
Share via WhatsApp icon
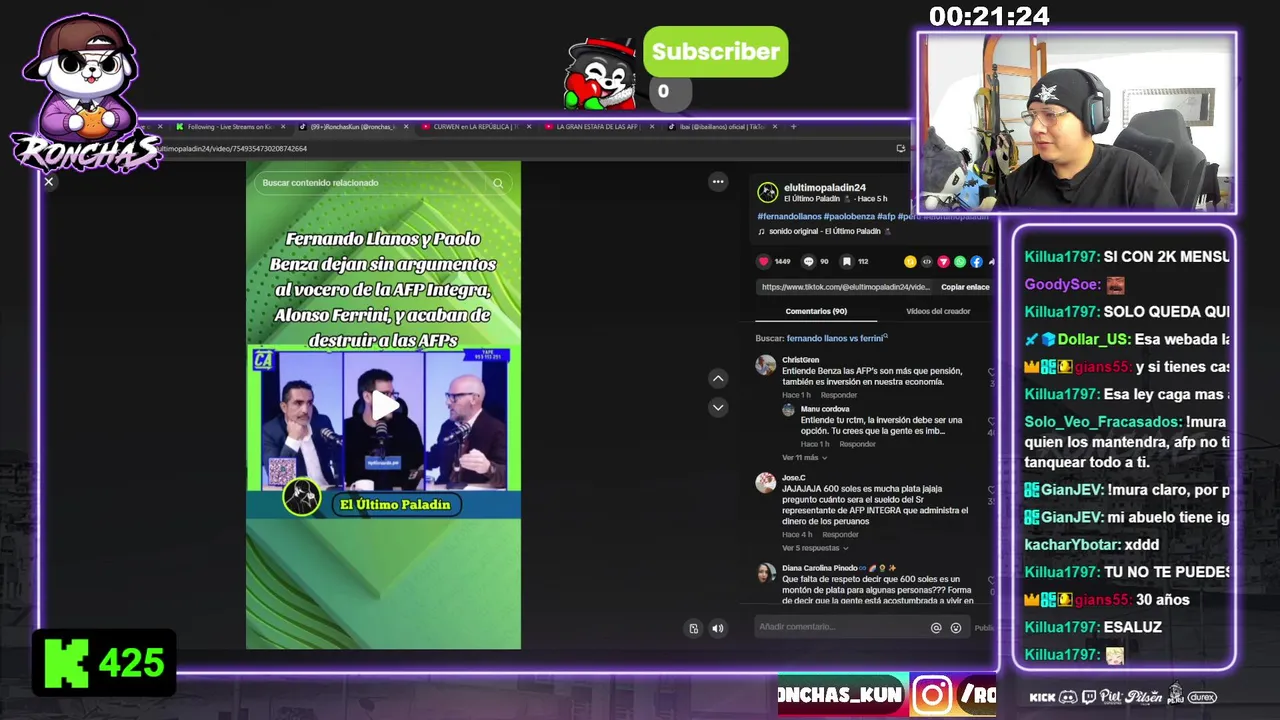pos(960,261)
